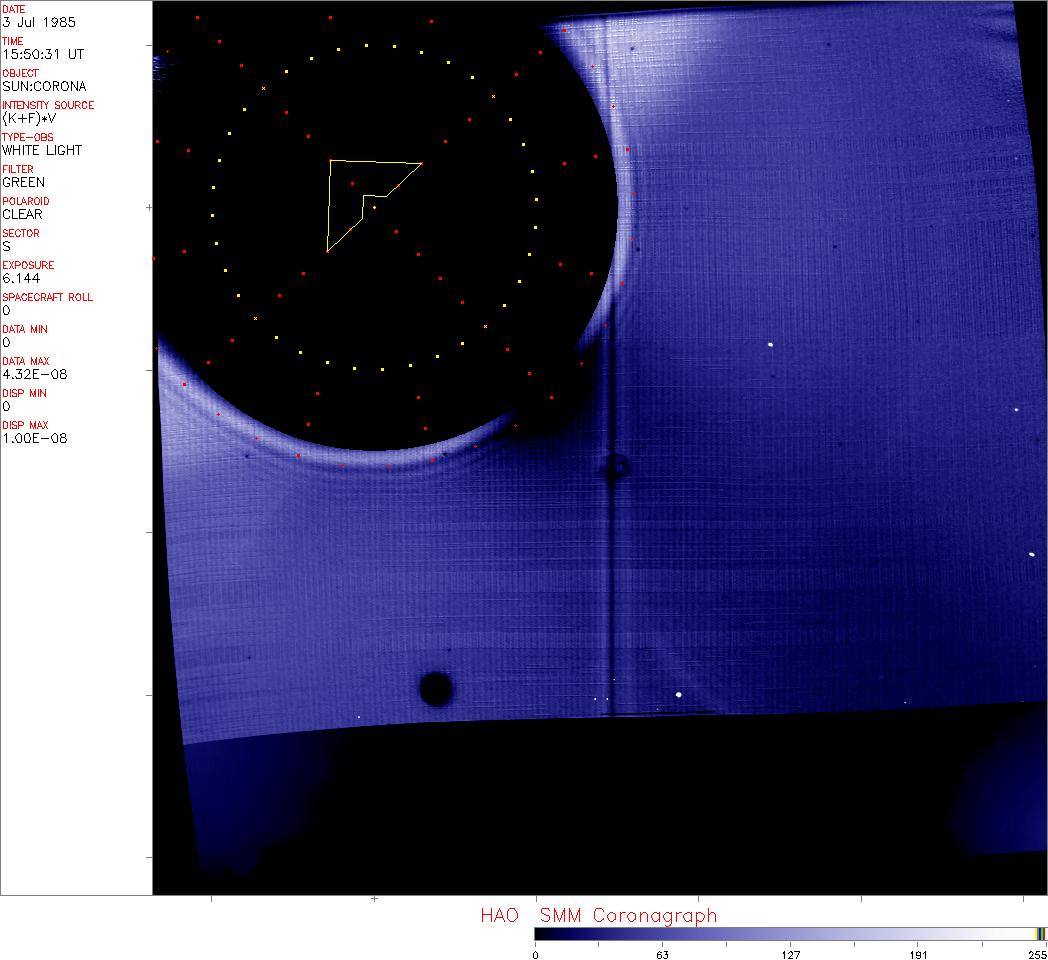Click the exposure value "6.144"
This screenshot has width=1048, height=960.
pyautogui.click(x=21, y=278)
